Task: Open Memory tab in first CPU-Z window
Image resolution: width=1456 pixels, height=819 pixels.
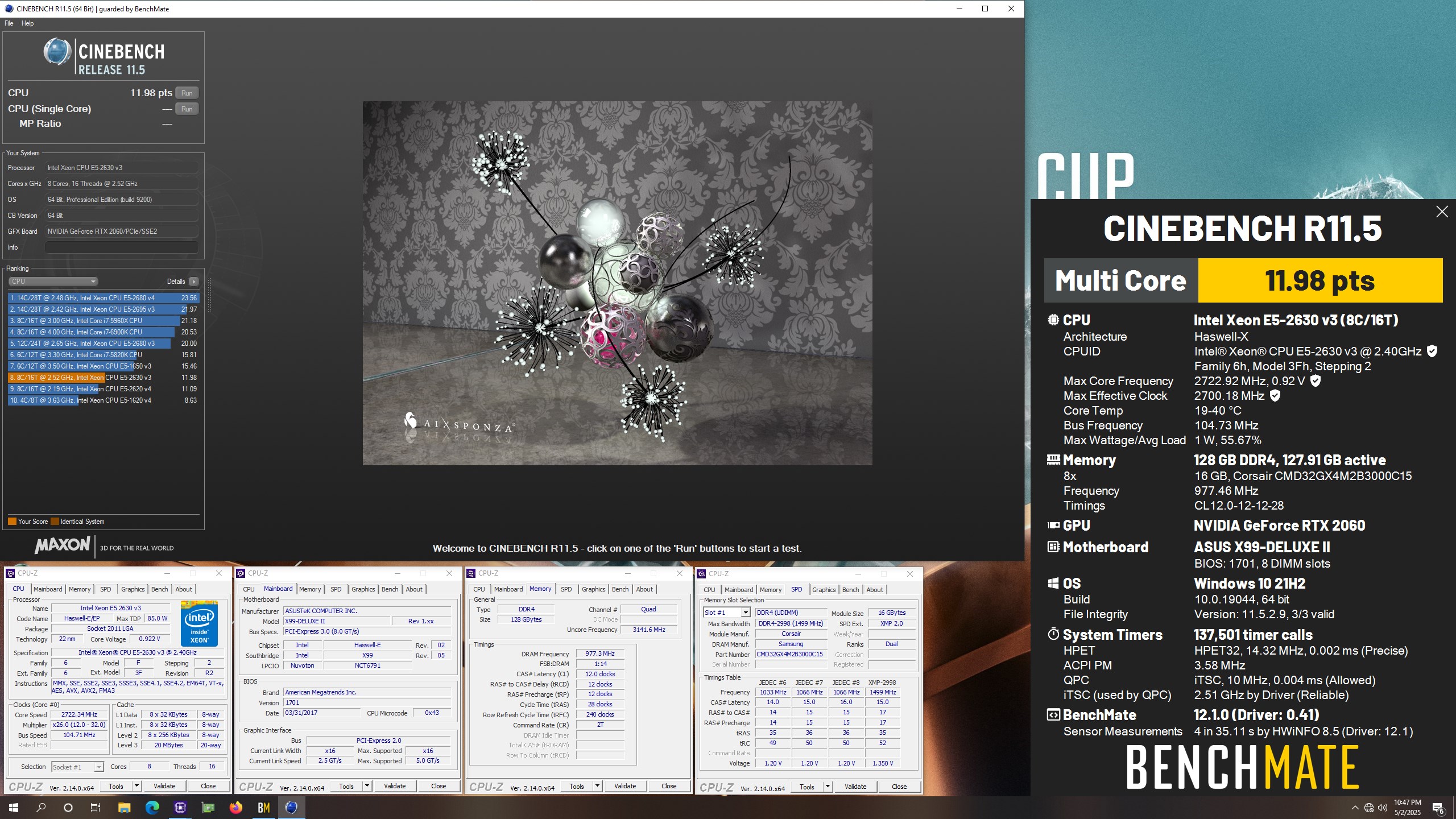Action: point(80,589)
